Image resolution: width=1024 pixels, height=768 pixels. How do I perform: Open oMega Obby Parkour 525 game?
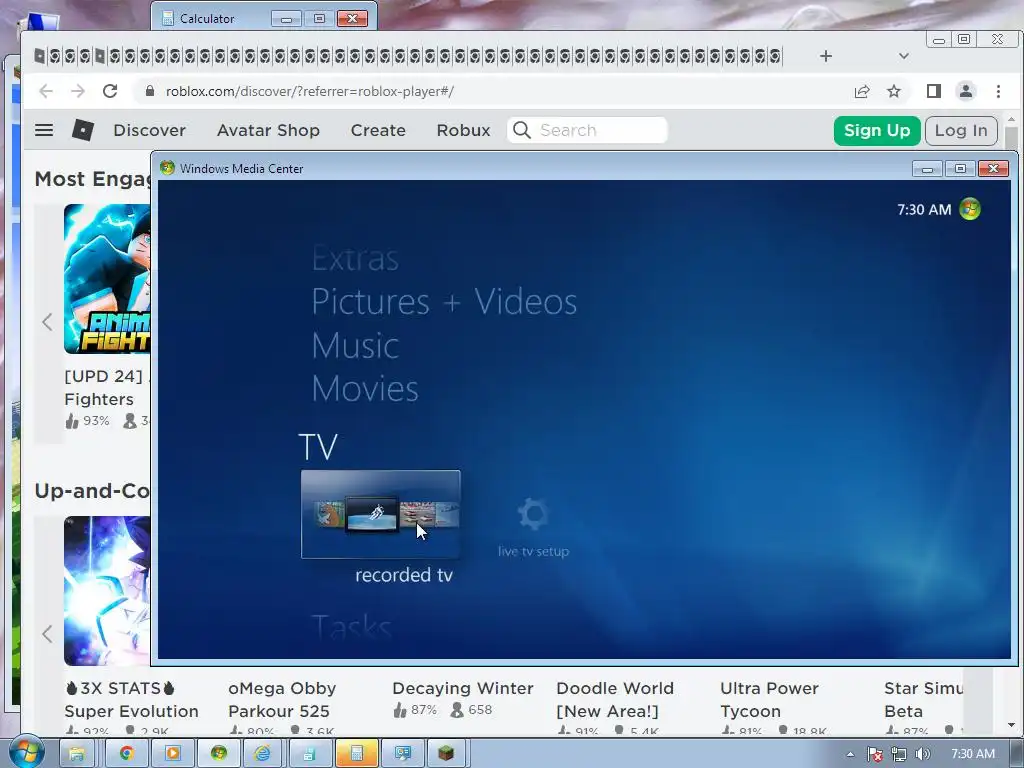282,699
